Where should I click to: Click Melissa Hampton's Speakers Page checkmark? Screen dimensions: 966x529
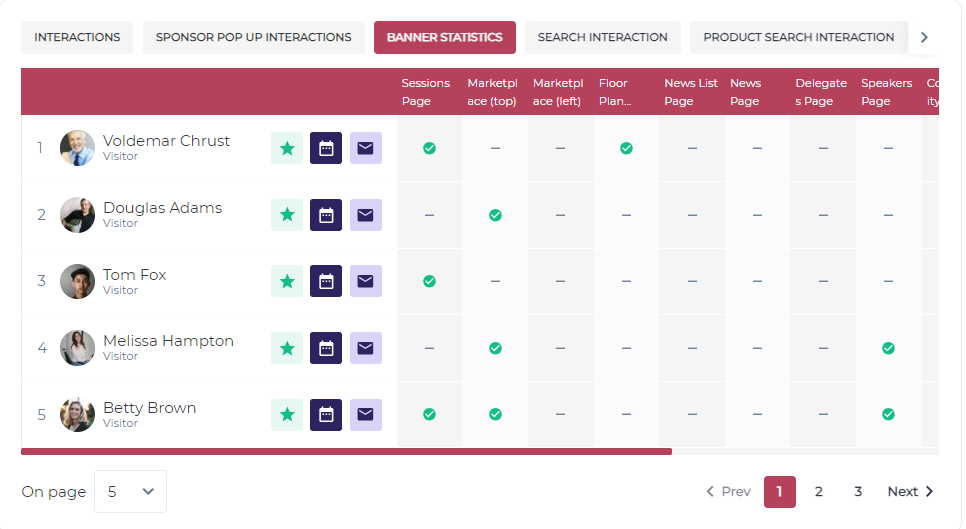pos(888,348)
